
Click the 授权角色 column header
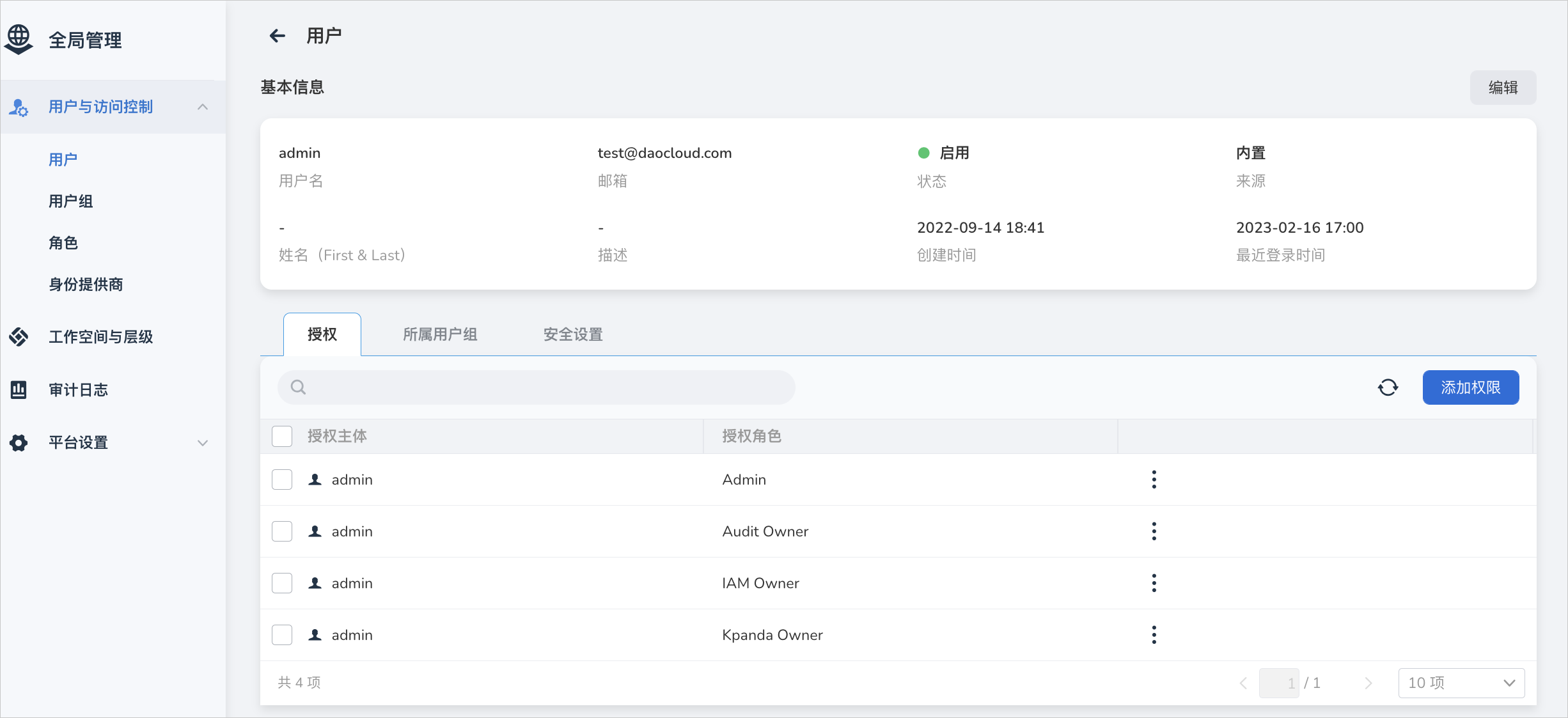pos(751,436)
